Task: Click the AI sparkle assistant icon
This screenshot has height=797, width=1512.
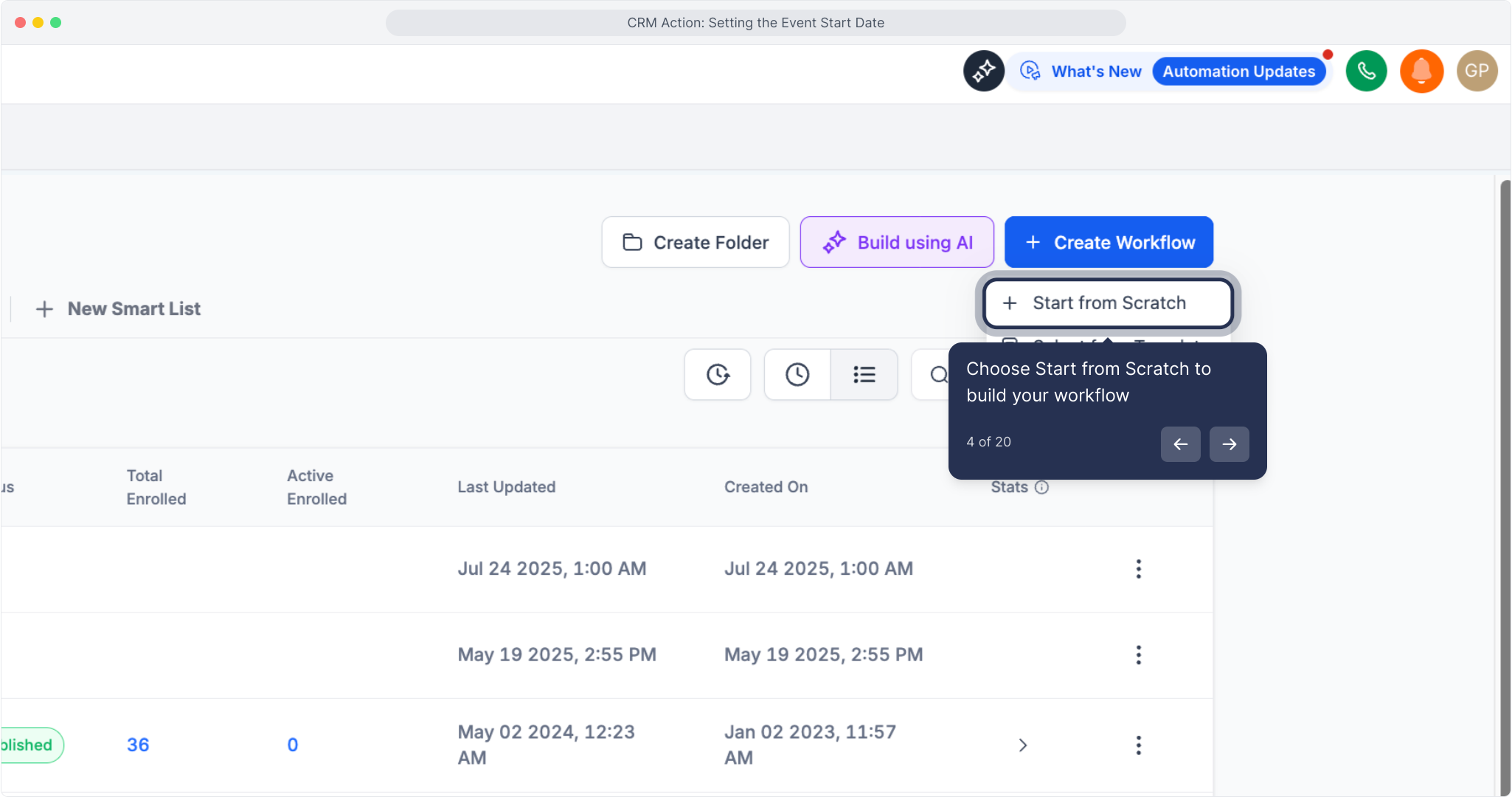Action: coord(983,71)
